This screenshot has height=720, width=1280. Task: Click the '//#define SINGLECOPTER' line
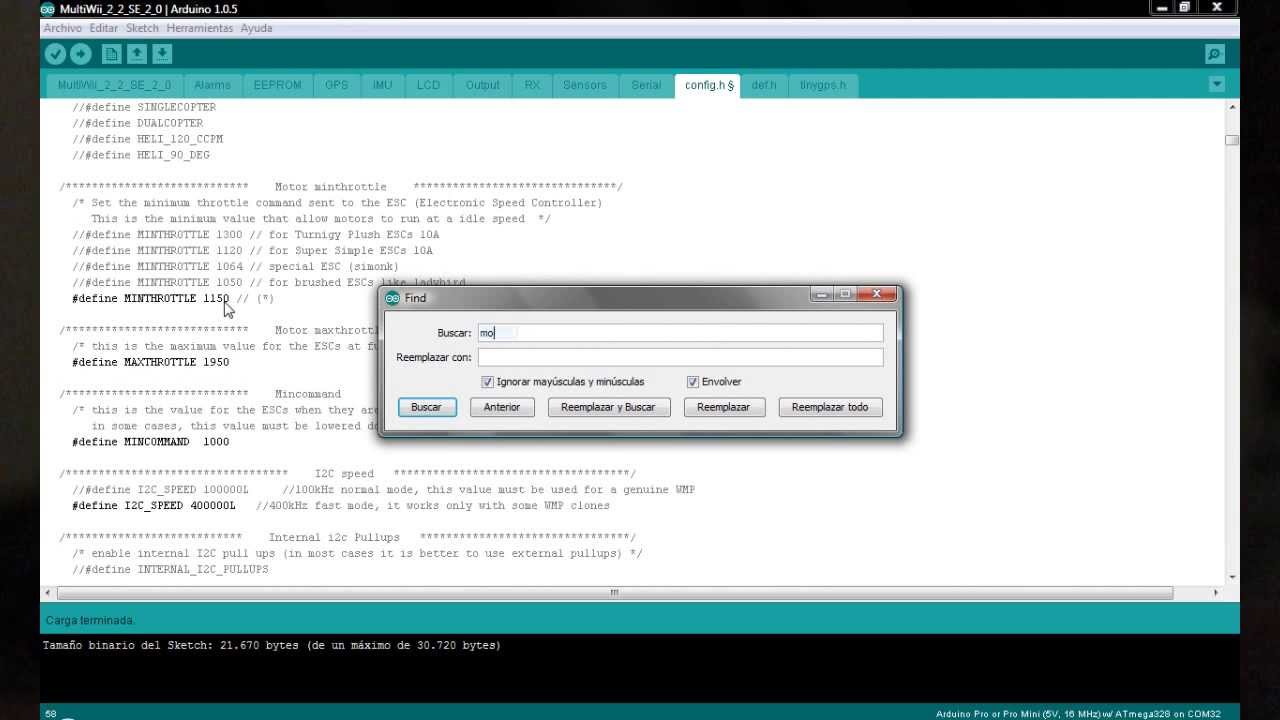coord(144,107)
